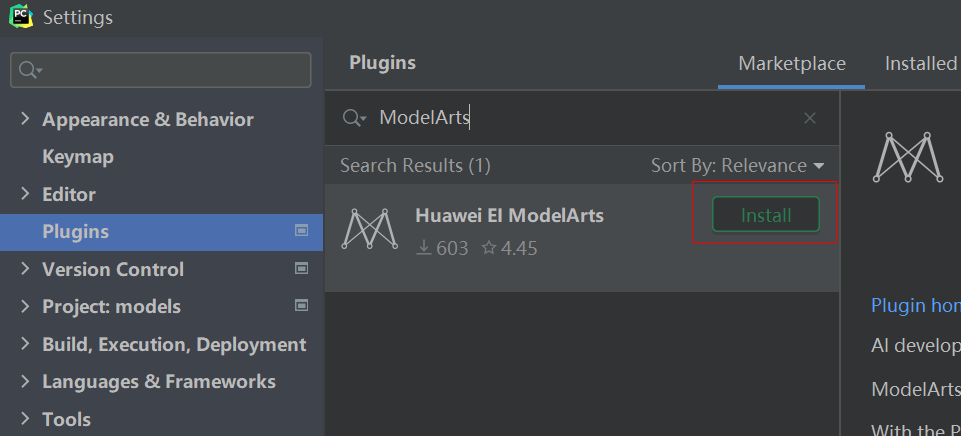Click the PyCharm logo icon in title bar

click(x=21, y=16)
